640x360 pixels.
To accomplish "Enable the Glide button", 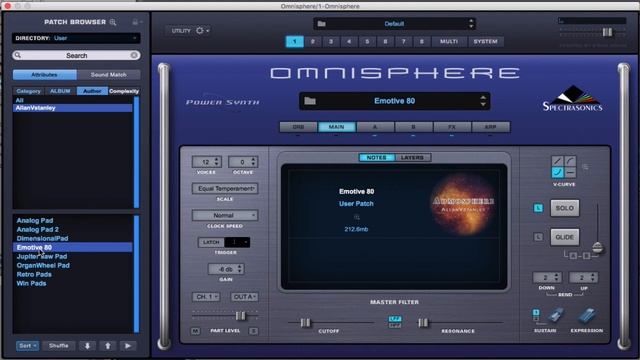I will tap(564, 237).
